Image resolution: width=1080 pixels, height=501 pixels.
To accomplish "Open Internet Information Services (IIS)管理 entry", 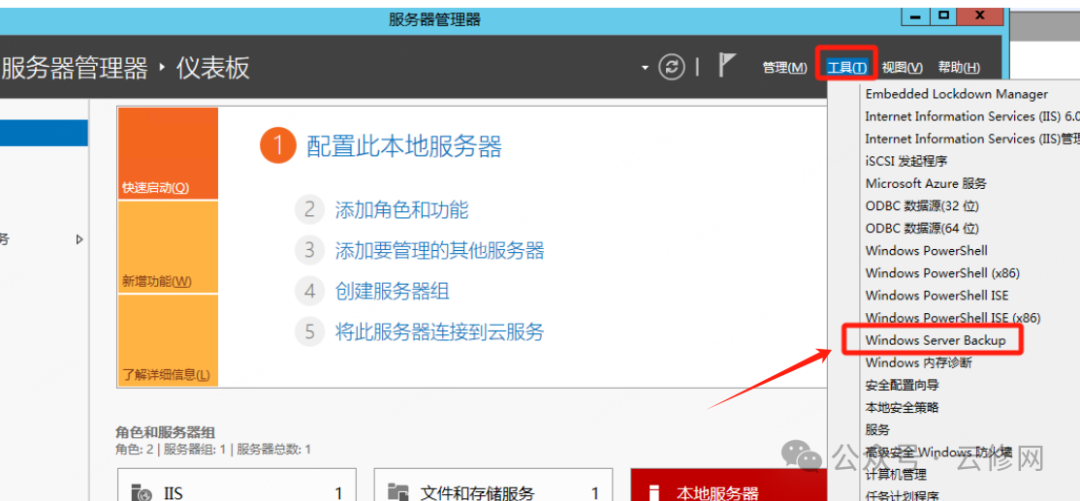I will coord(972,139).
